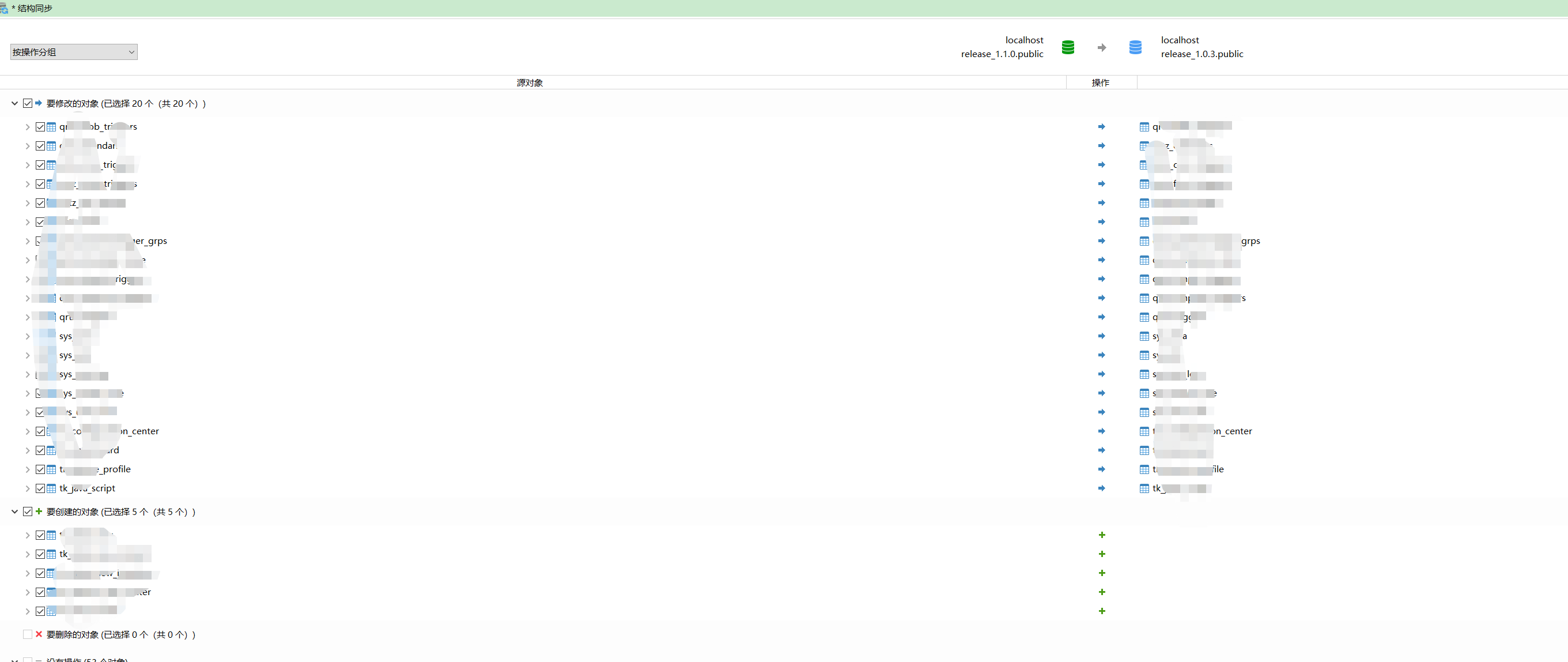The width and height of the screenshot is (1568, 662).
Task: Click the source table icon in row ending rd
Action: [x=52, y=451]
